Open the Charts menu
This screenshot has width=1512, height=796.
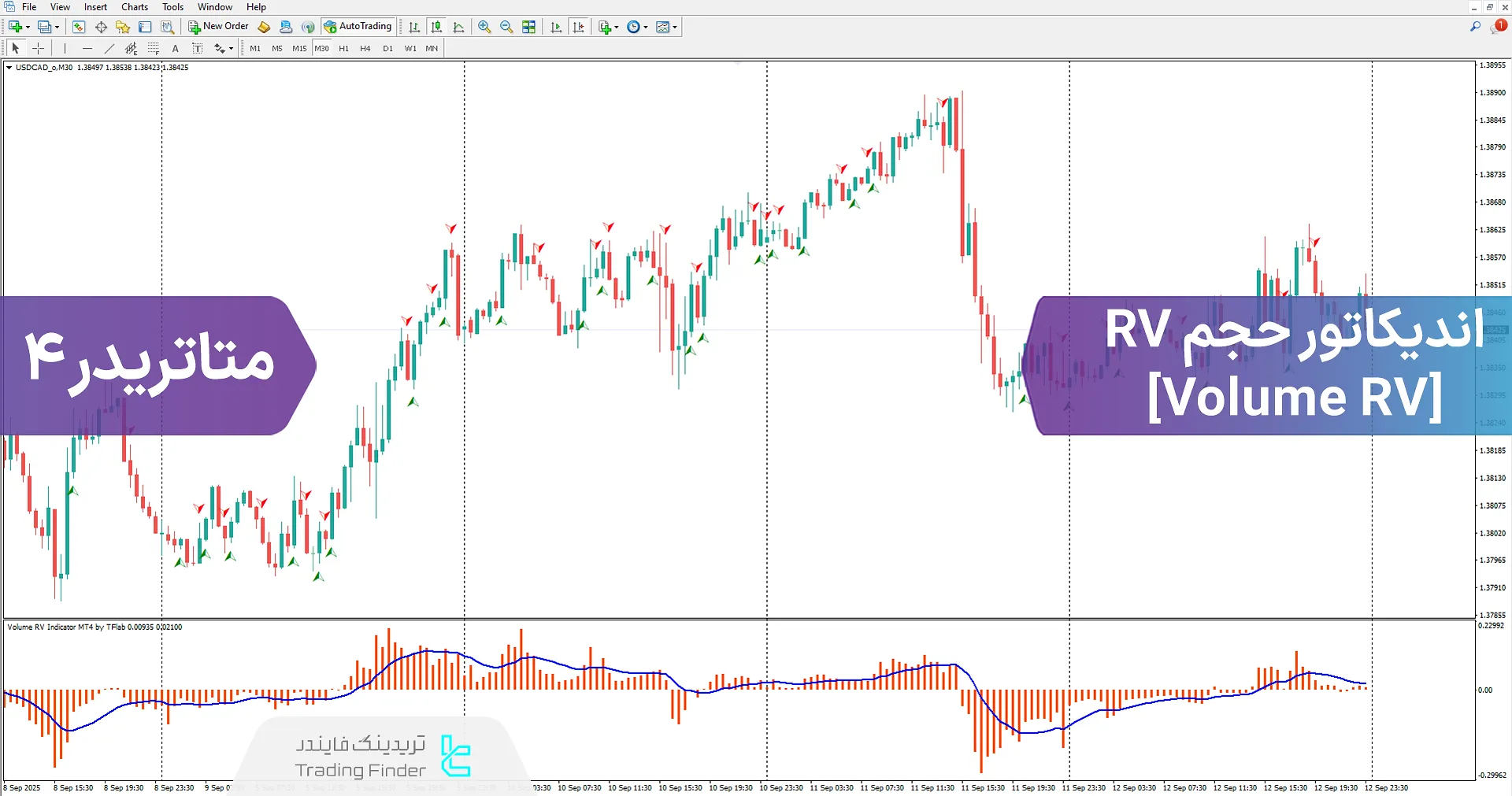coord(134,6)
